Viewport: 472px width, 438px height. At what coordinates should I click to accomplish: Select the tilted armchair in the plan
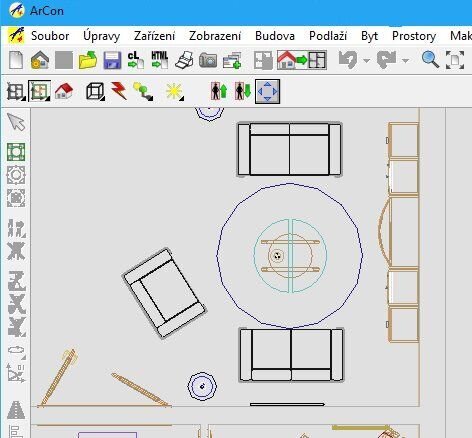click(164, 293)
